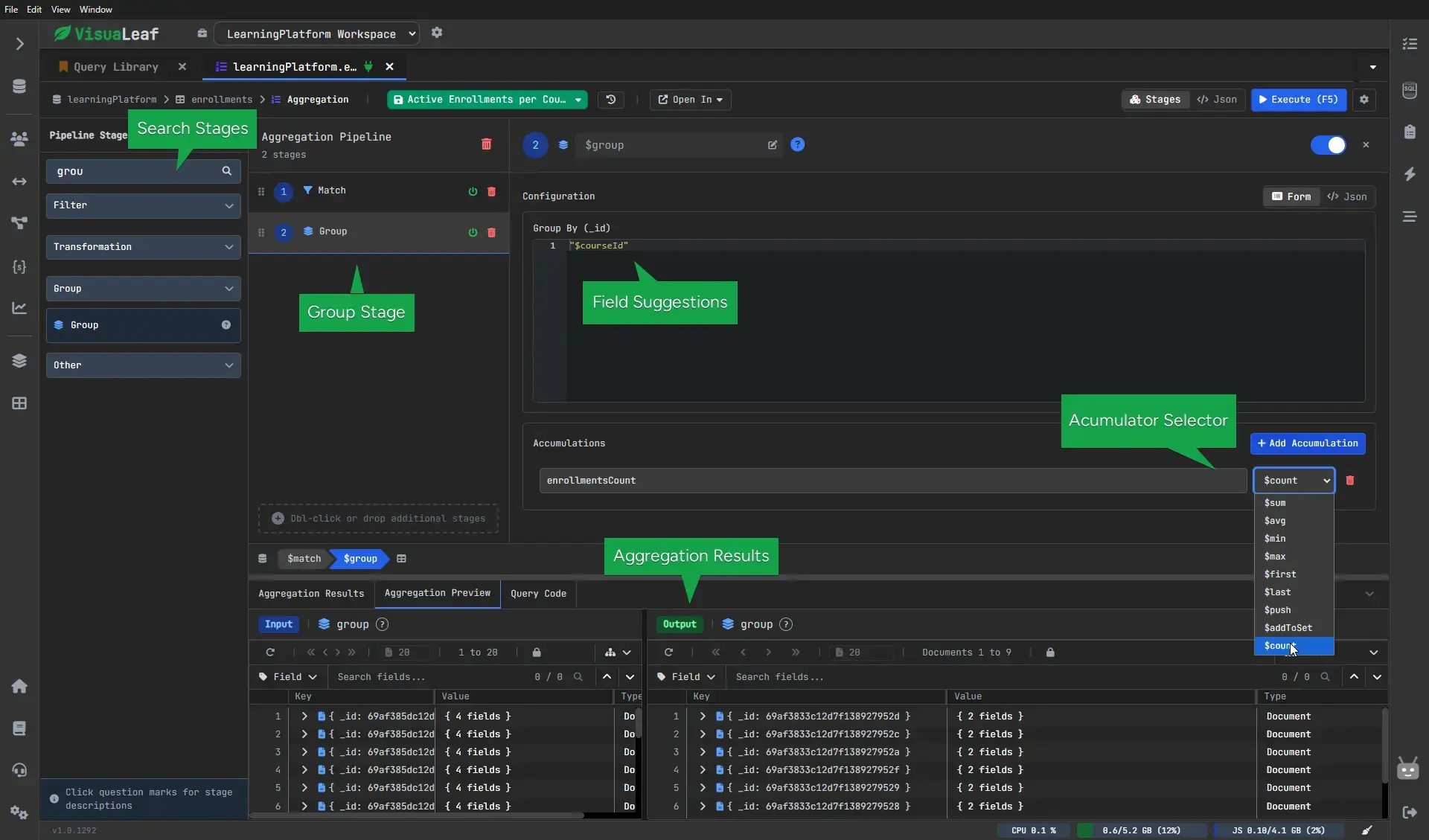The height and width of the screenshot is (840, 1429).
Task: Open the Analytics chart panel in left sidebar
Action: (x=19, y=307)
